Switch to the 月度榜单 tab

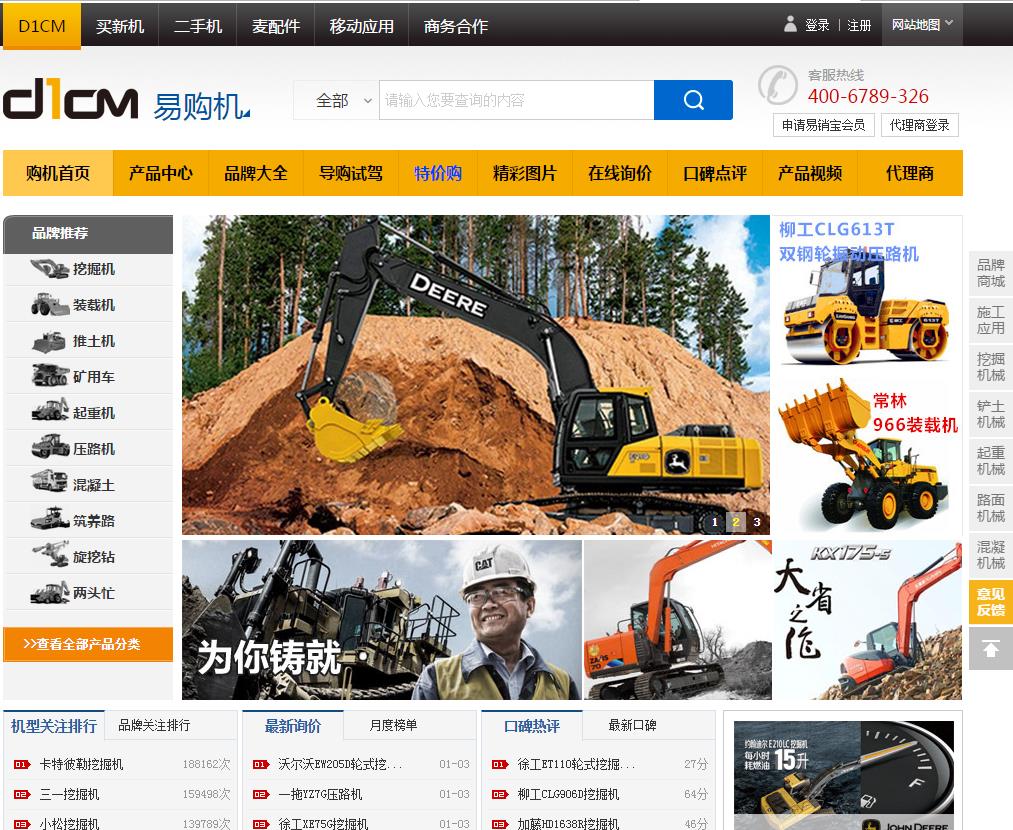tap(393, 725)
